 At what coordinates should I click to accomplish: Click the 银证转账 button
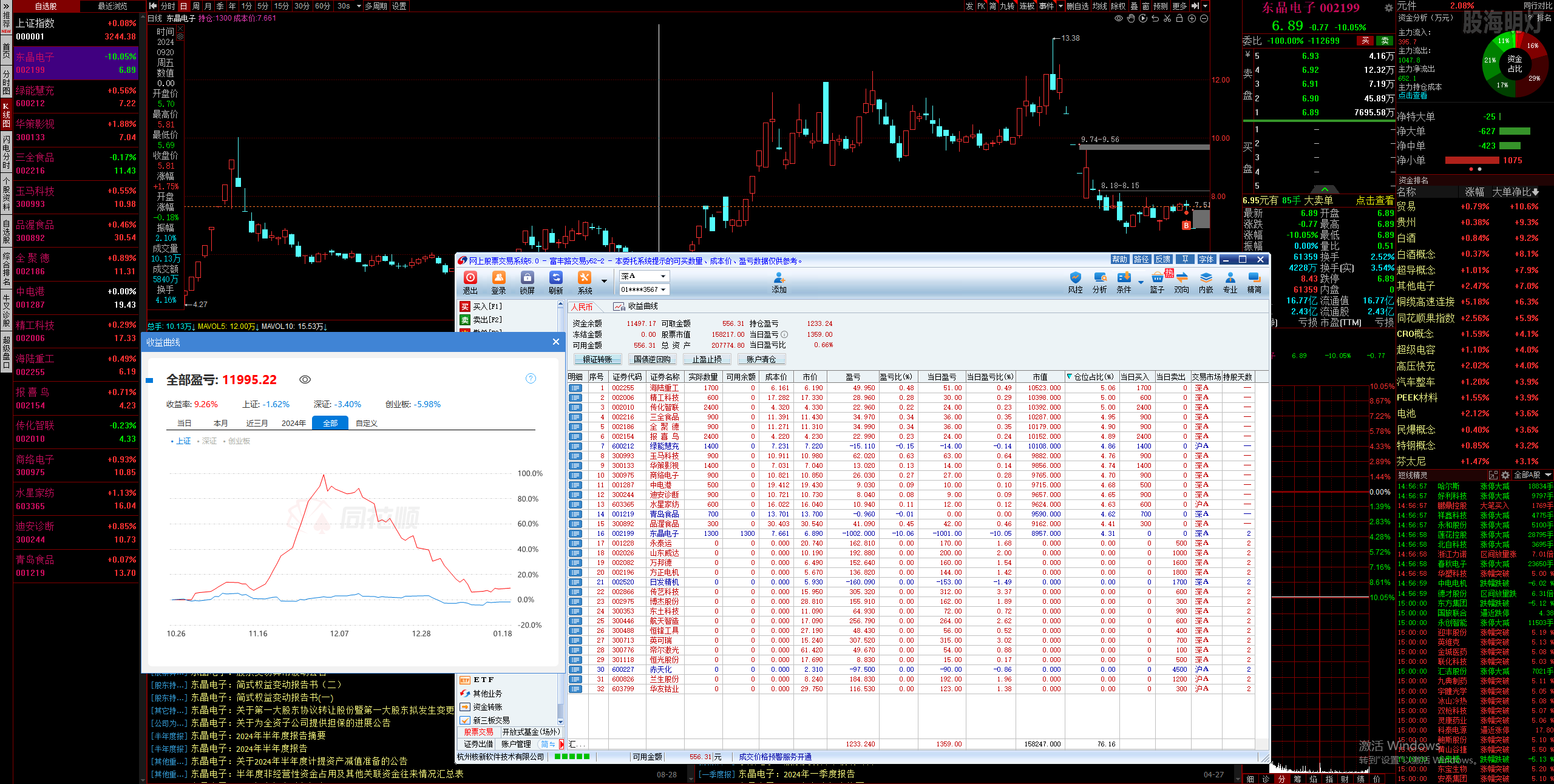coord(597,359)
